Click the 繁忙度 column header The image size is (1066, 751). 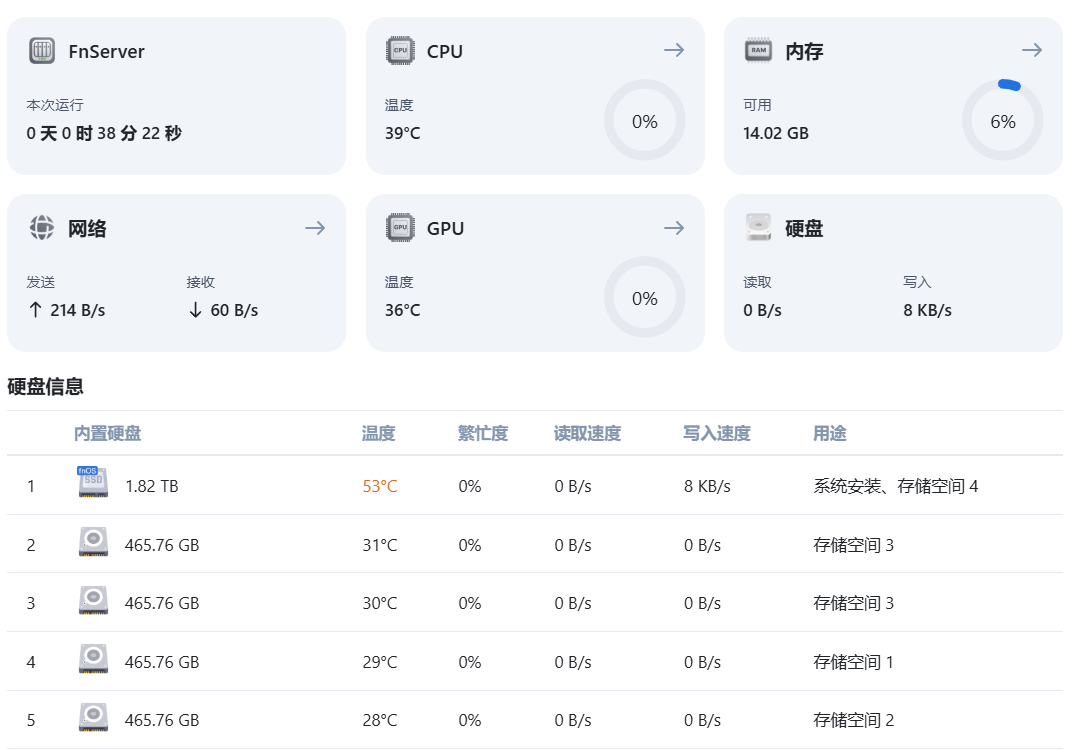click(x=483, y=433)
